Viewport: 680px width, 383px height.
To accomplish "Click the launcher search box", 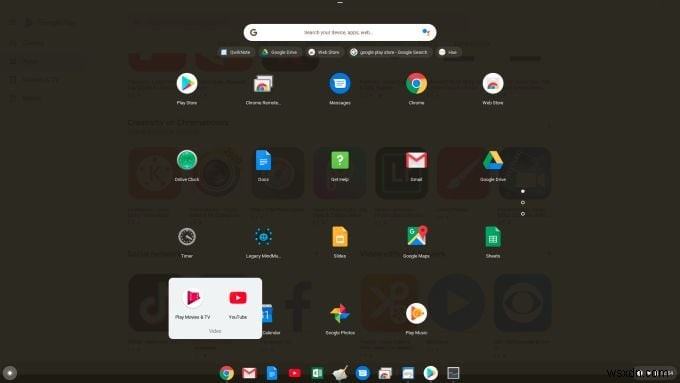I will tap(340, 33).
